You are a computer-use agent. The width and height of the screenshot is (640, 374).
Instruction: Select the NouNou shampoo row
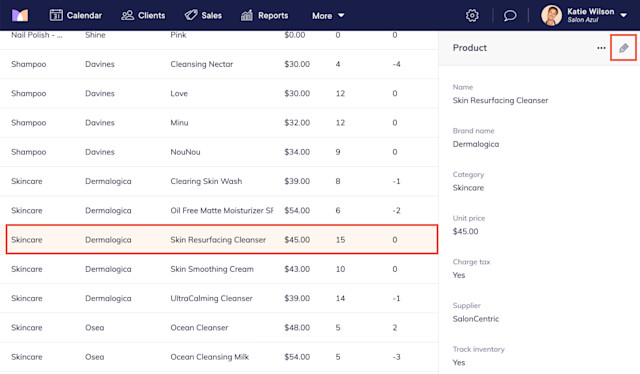click(x=219, y=152)
